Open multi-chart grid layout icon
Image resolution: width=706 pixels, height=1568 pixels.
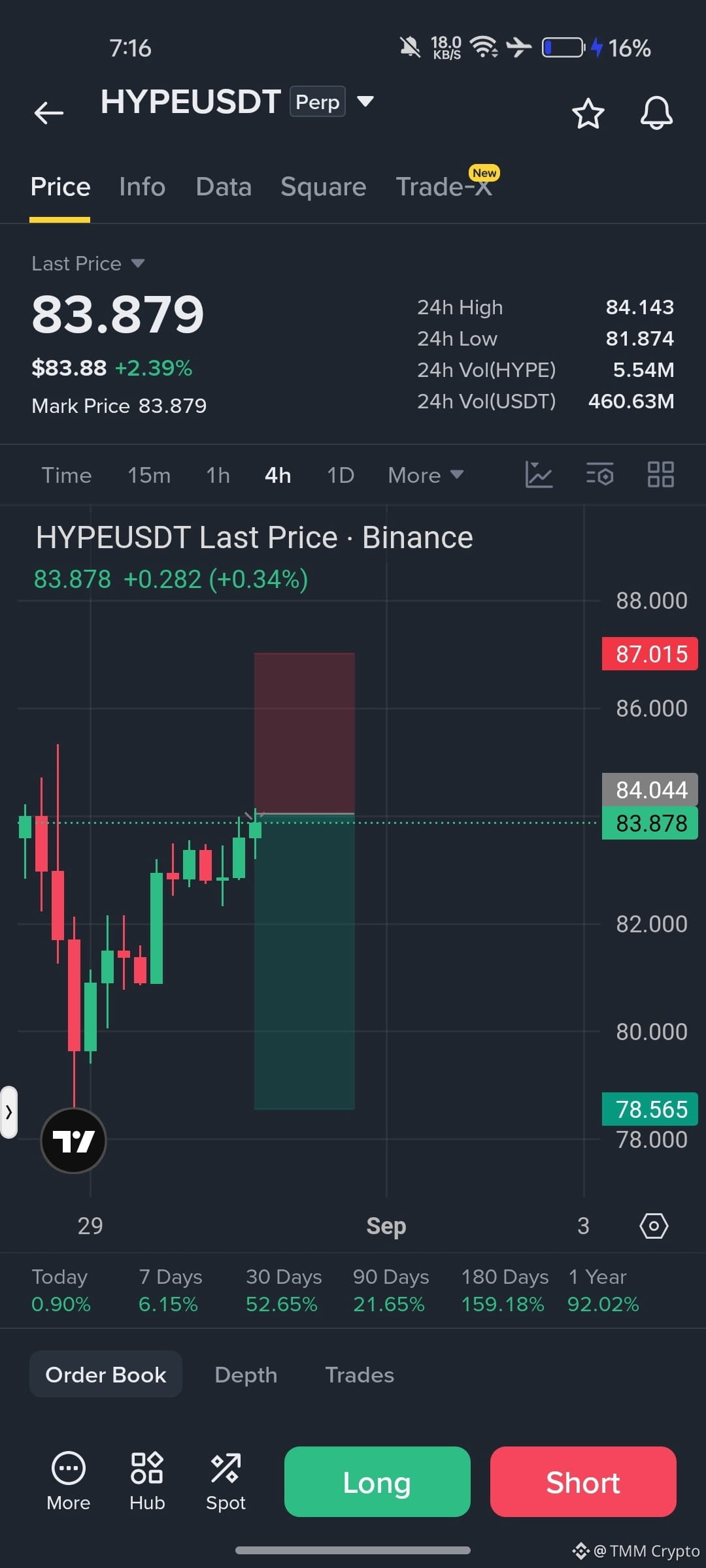pyautogui.click(x=660, y=474)
